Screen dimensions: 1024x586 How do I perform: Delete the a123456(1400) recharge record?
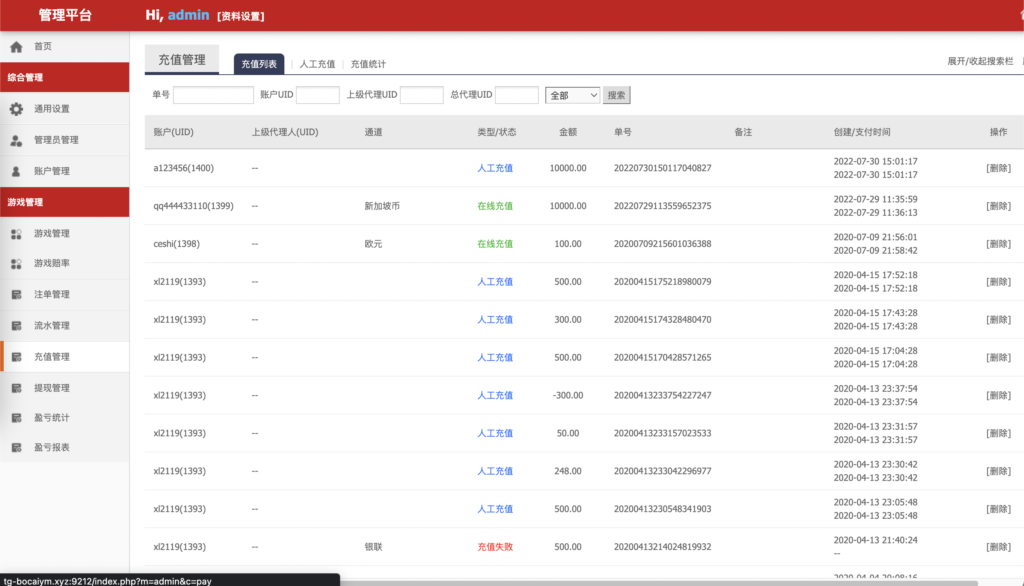point(997,168)
